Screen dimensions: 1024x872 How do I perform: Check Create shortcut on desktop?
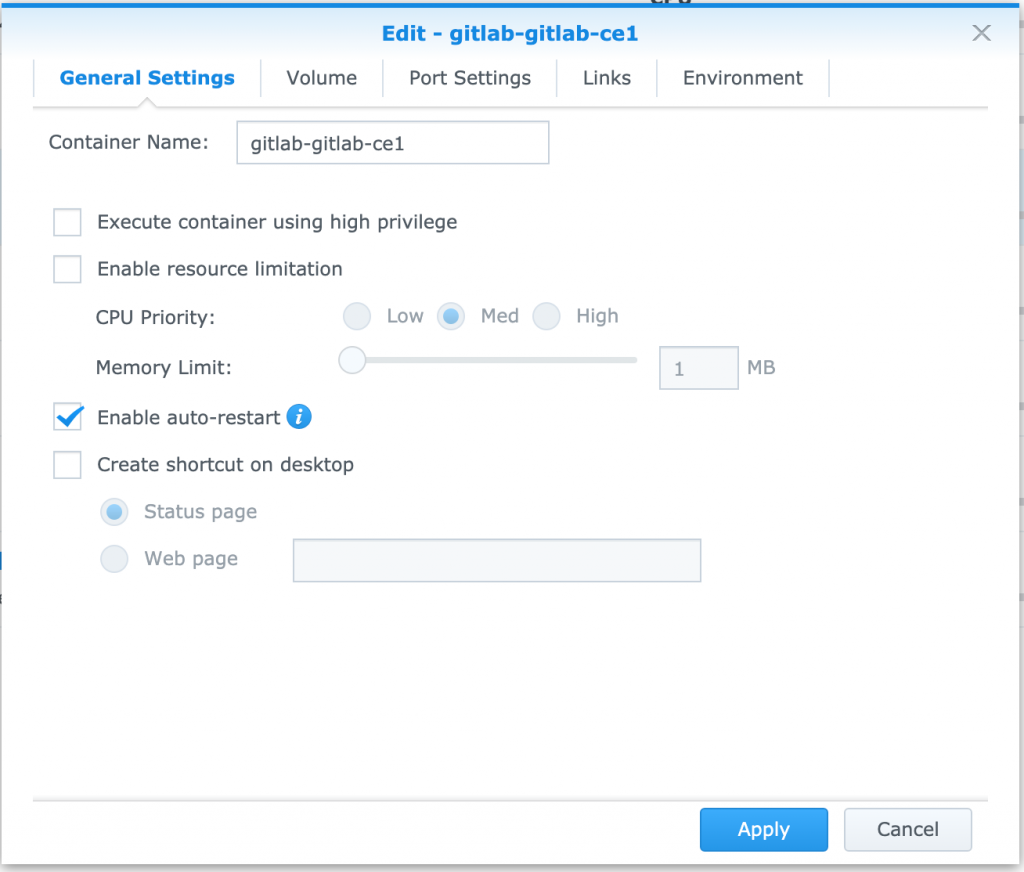[x=67, y=465]
